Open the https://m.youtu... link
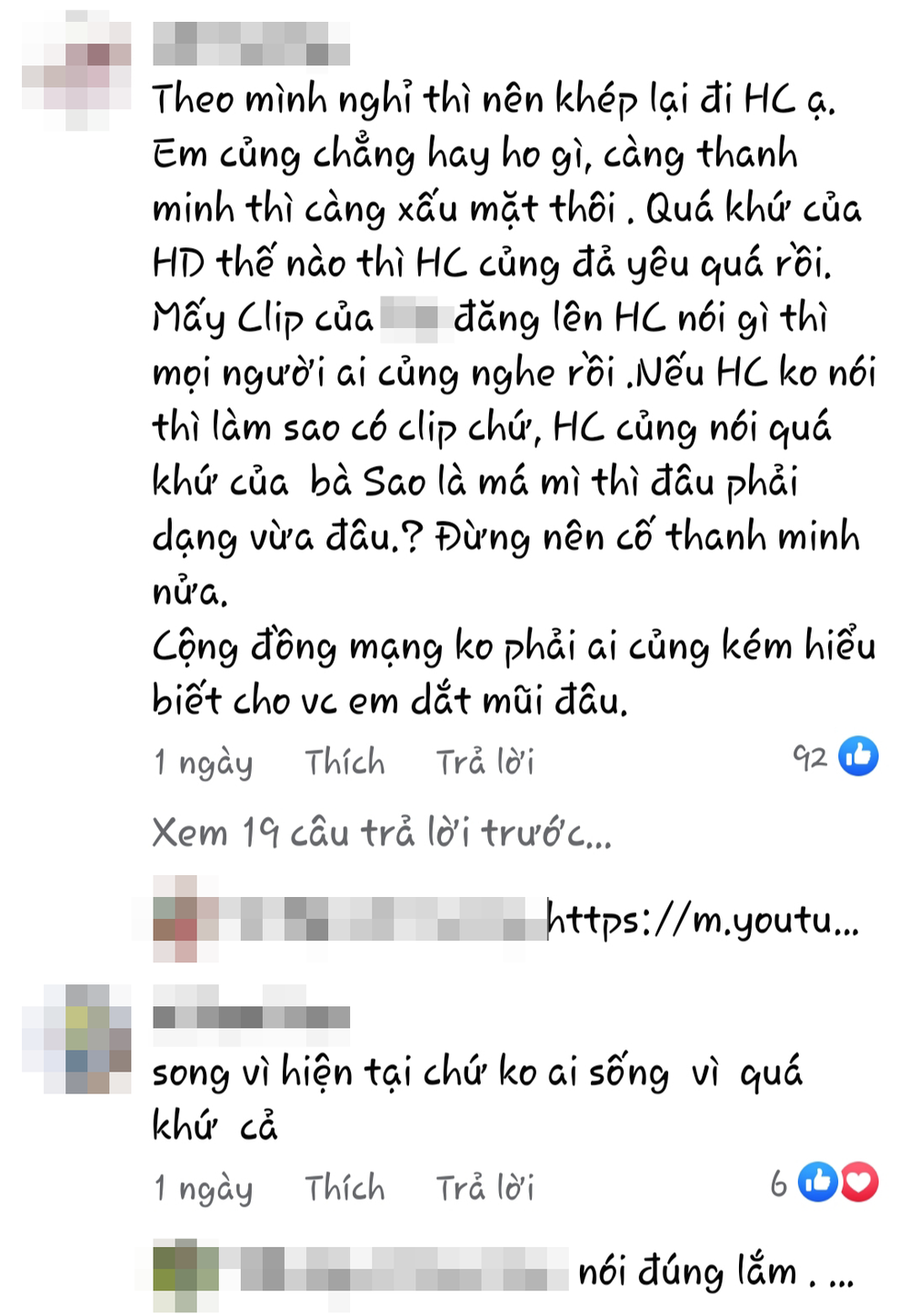The width and height of the screenshot is (909, 1316). pyautogui.click(x=703, y=921)
